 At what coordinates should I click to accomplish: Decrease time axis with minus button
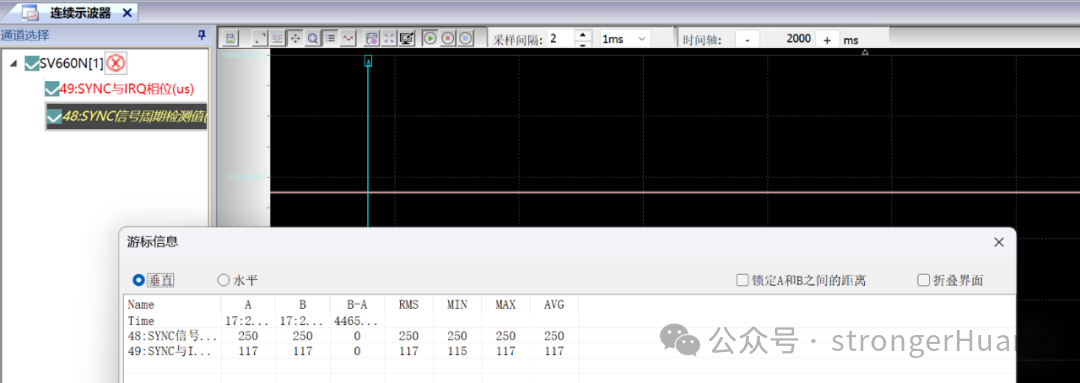tap(747, 39)
